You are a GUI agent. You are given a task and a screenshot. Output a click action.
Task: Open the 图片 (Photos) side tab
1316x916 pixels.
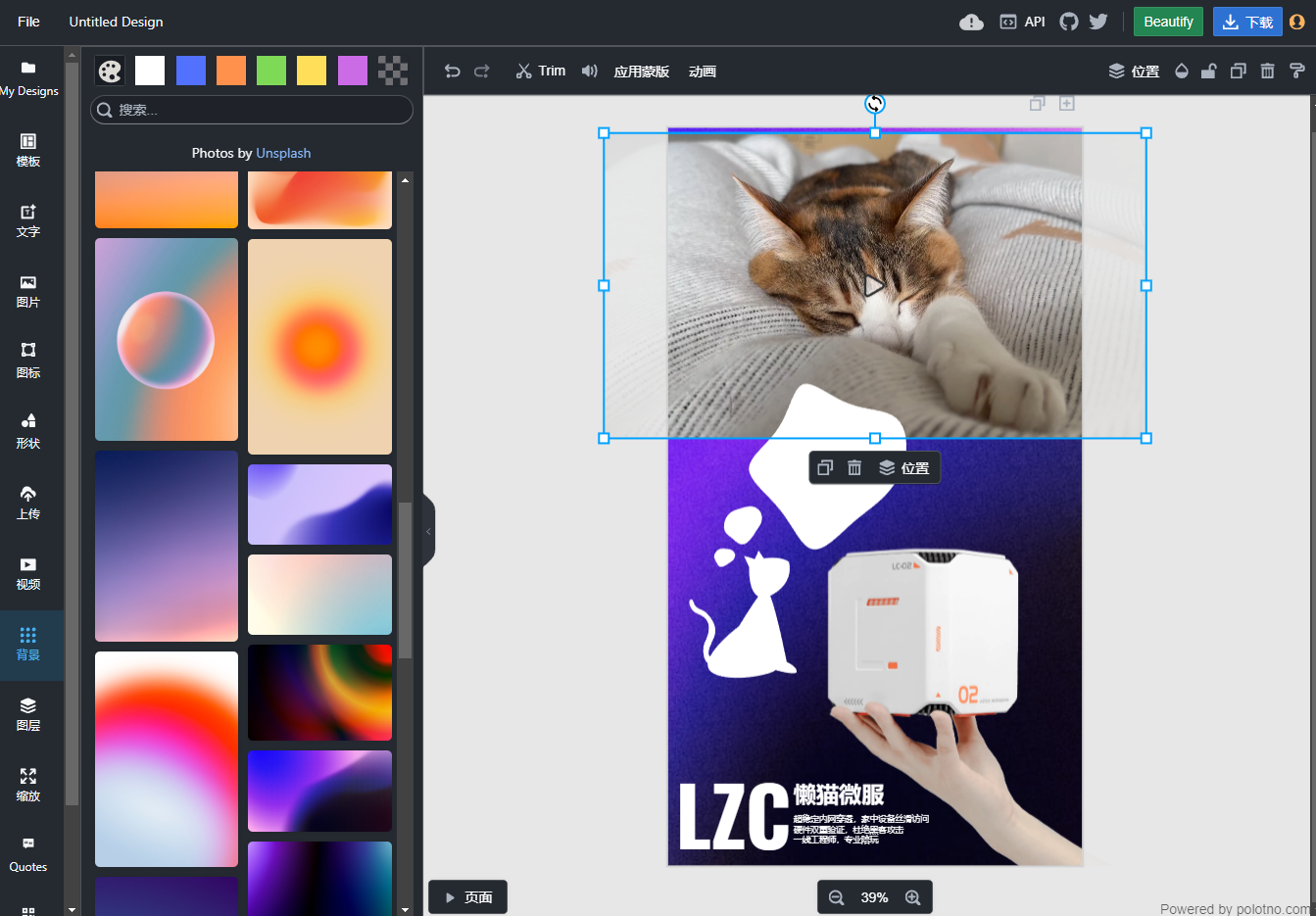pyautogui.click(x=28, y=291)
